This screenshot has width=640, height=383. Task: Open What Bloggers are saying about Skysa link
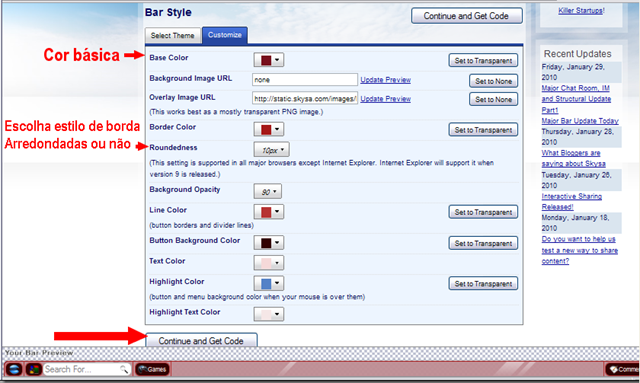573,158
